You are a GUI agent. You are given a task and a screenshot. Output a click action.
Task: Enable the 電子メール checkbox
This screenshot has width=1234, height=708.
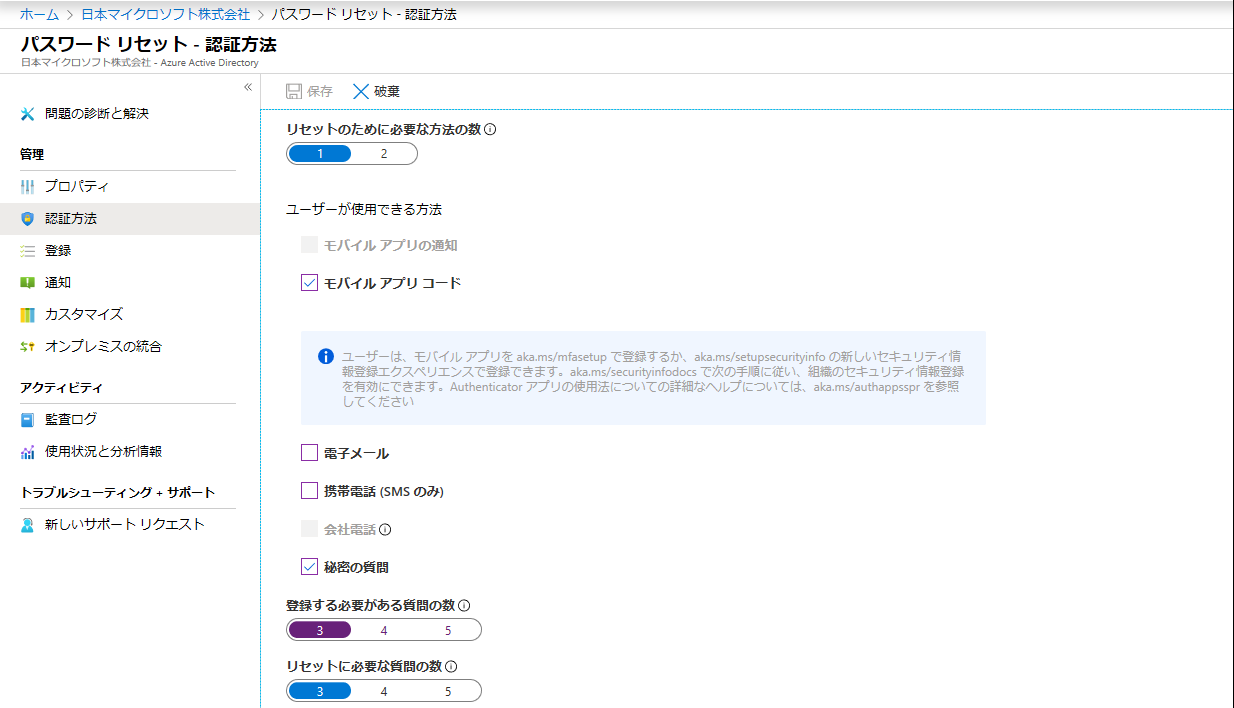[x=309, y=453]
